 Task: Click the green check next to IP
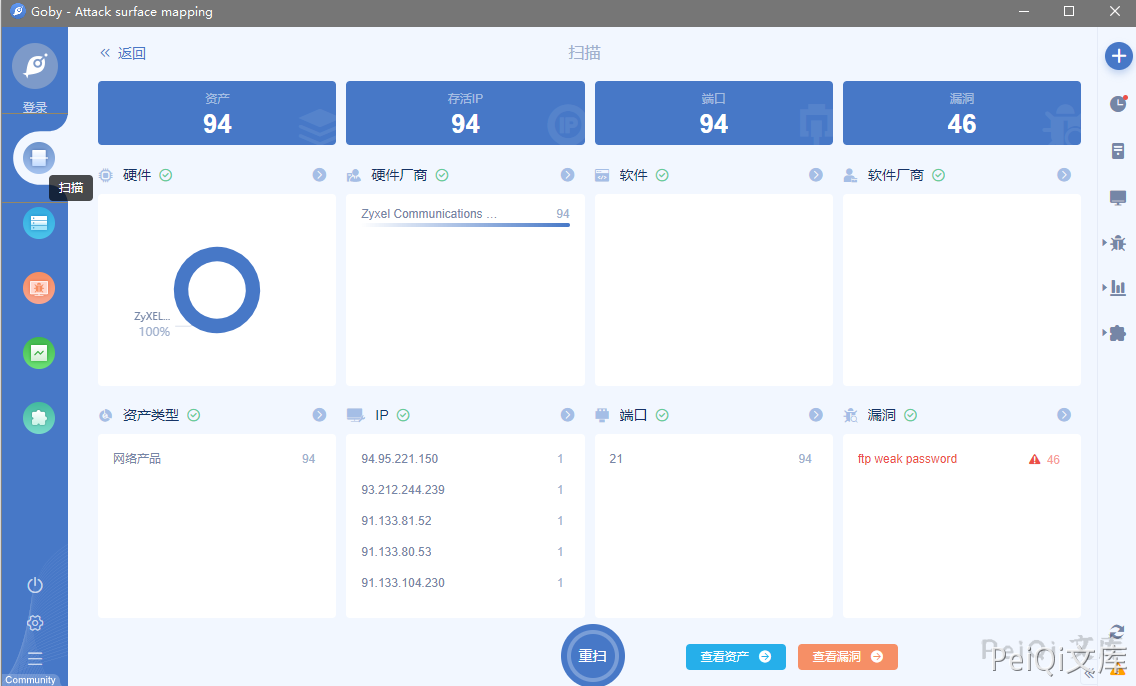tap(403, 415)
